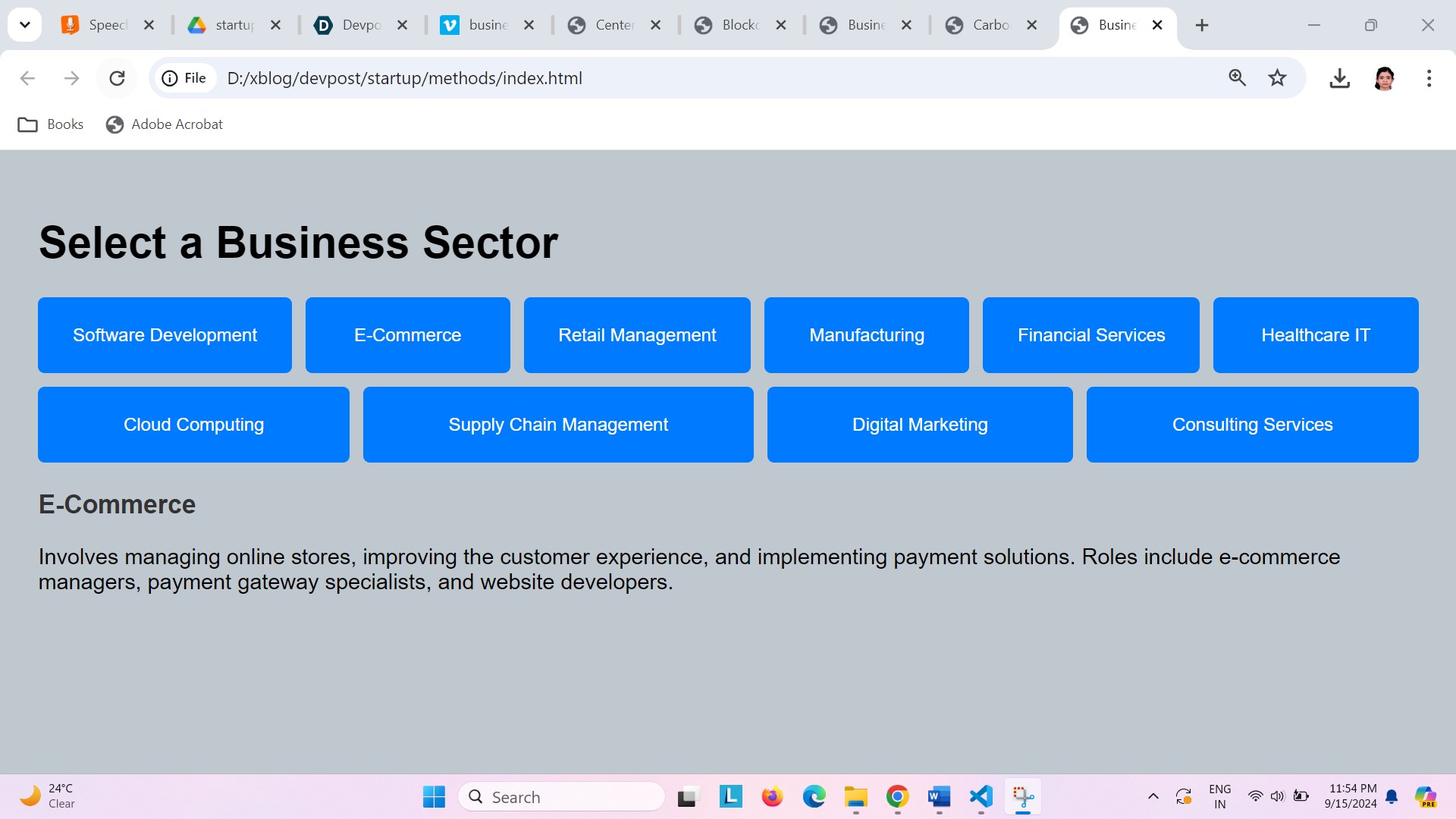Click the user profile avatar
This screenshot has height=819, width=1456.
click(x=1384, y=78)
